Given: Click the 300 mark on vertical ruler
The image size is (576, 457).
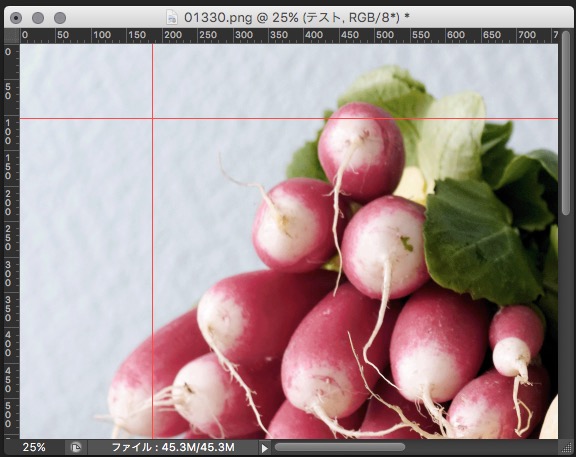Looking at the screenshot, I should pos(8,274).
